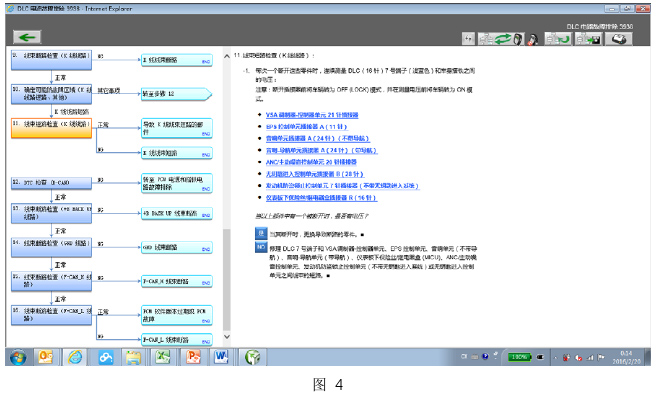The image size is (659, 398).
Task: Open the VSA modulator 21-pin connector link
Action: coord(312,115)
